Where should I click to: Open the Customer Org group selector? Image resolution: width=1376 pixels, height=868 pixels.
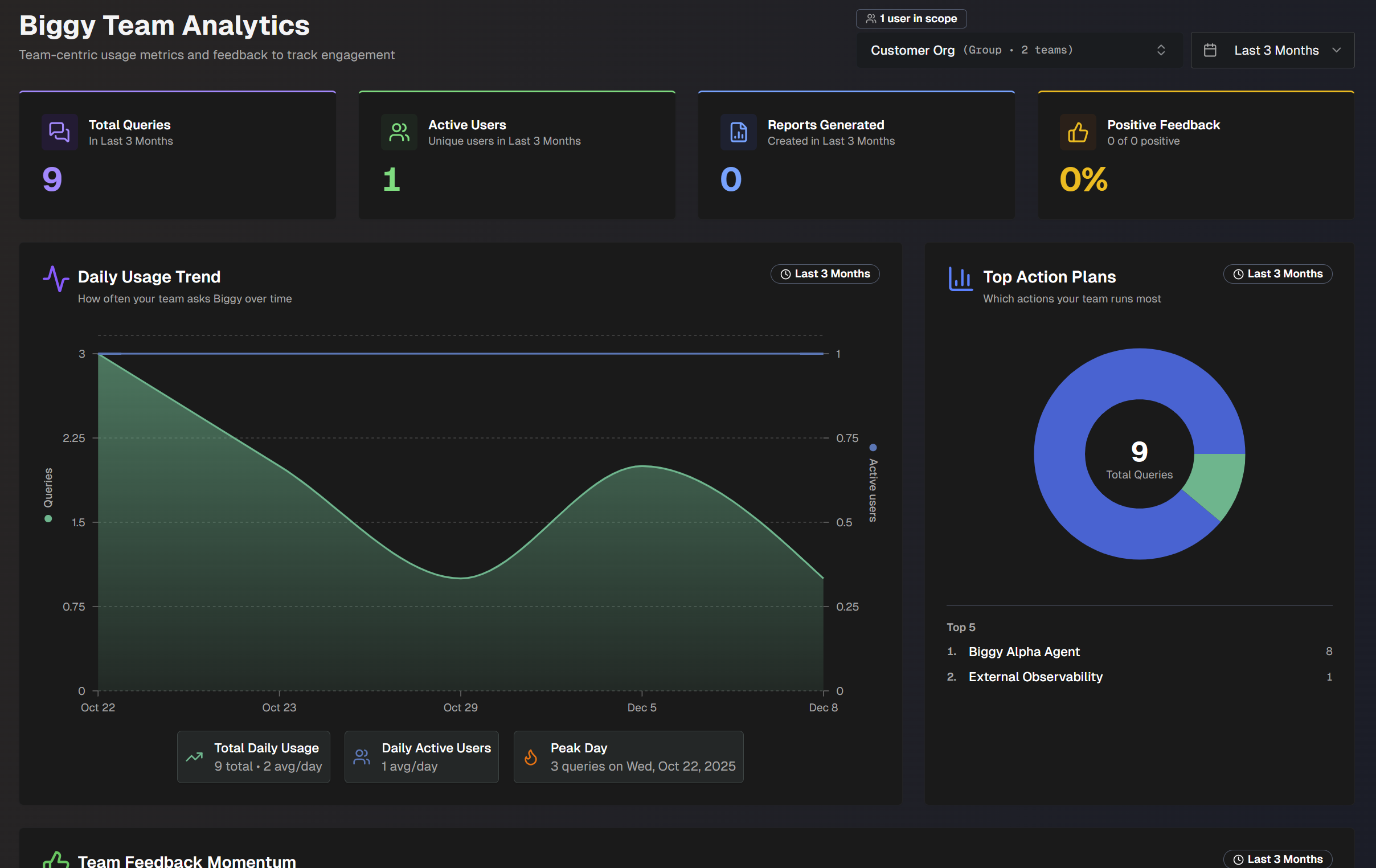(1018, 50)
